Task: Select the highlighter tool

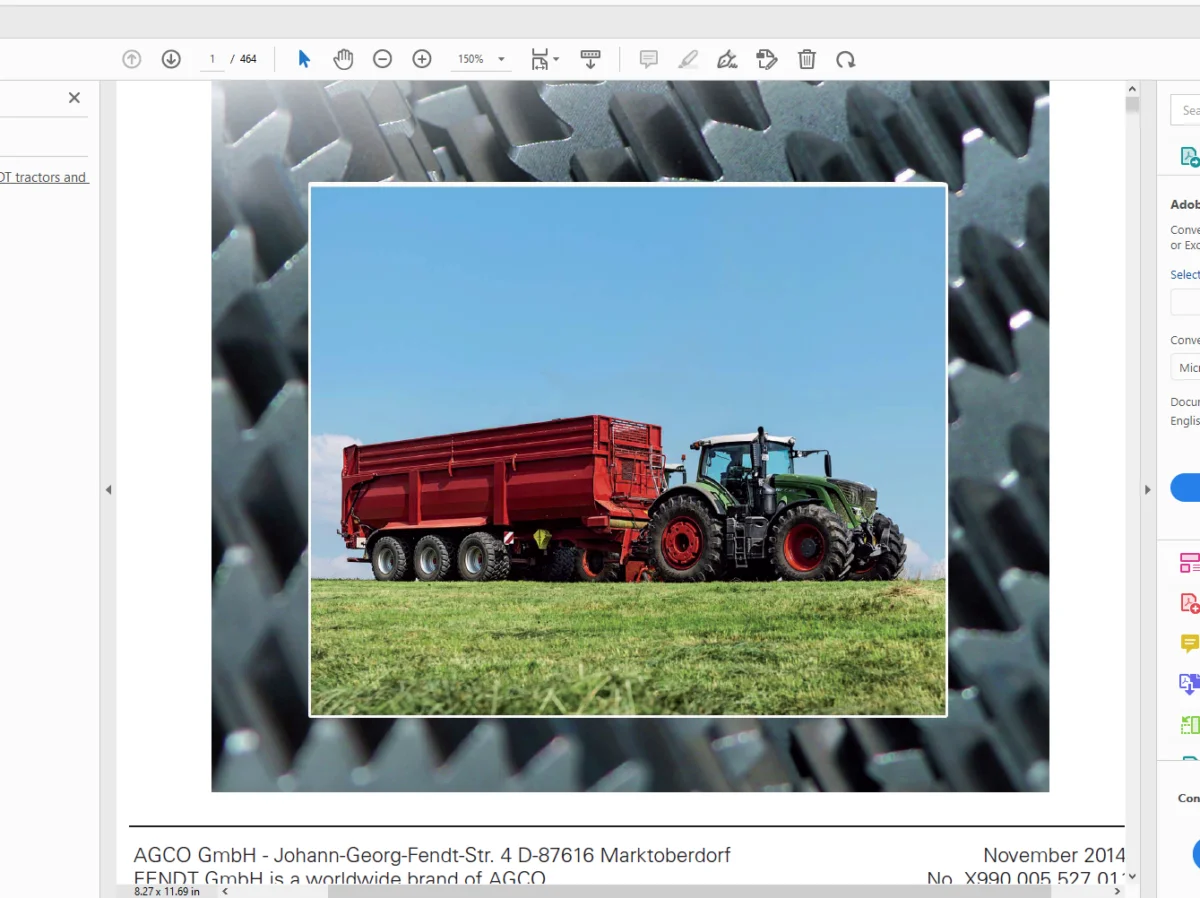Action: coord(688,59)
